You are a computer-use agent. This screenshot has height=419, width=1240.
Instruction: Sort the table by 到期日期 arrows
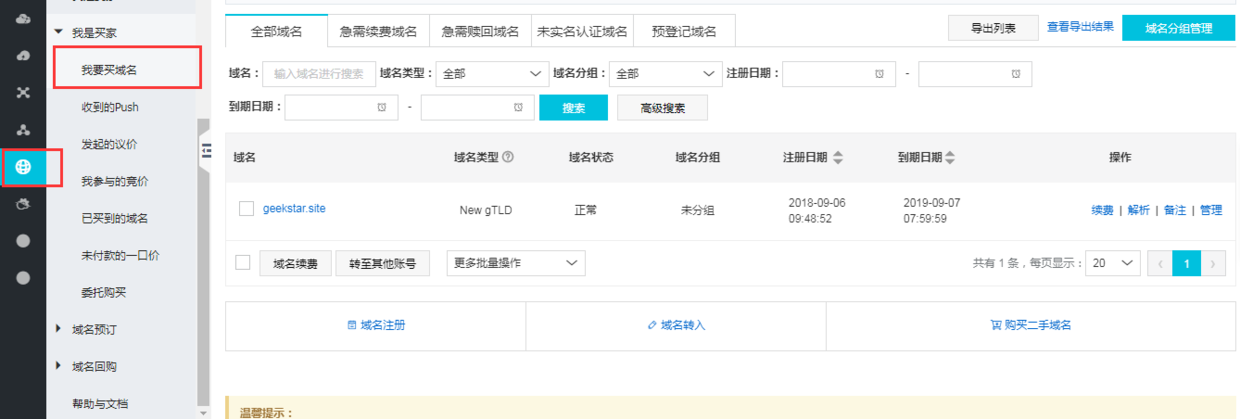[950, 158]
